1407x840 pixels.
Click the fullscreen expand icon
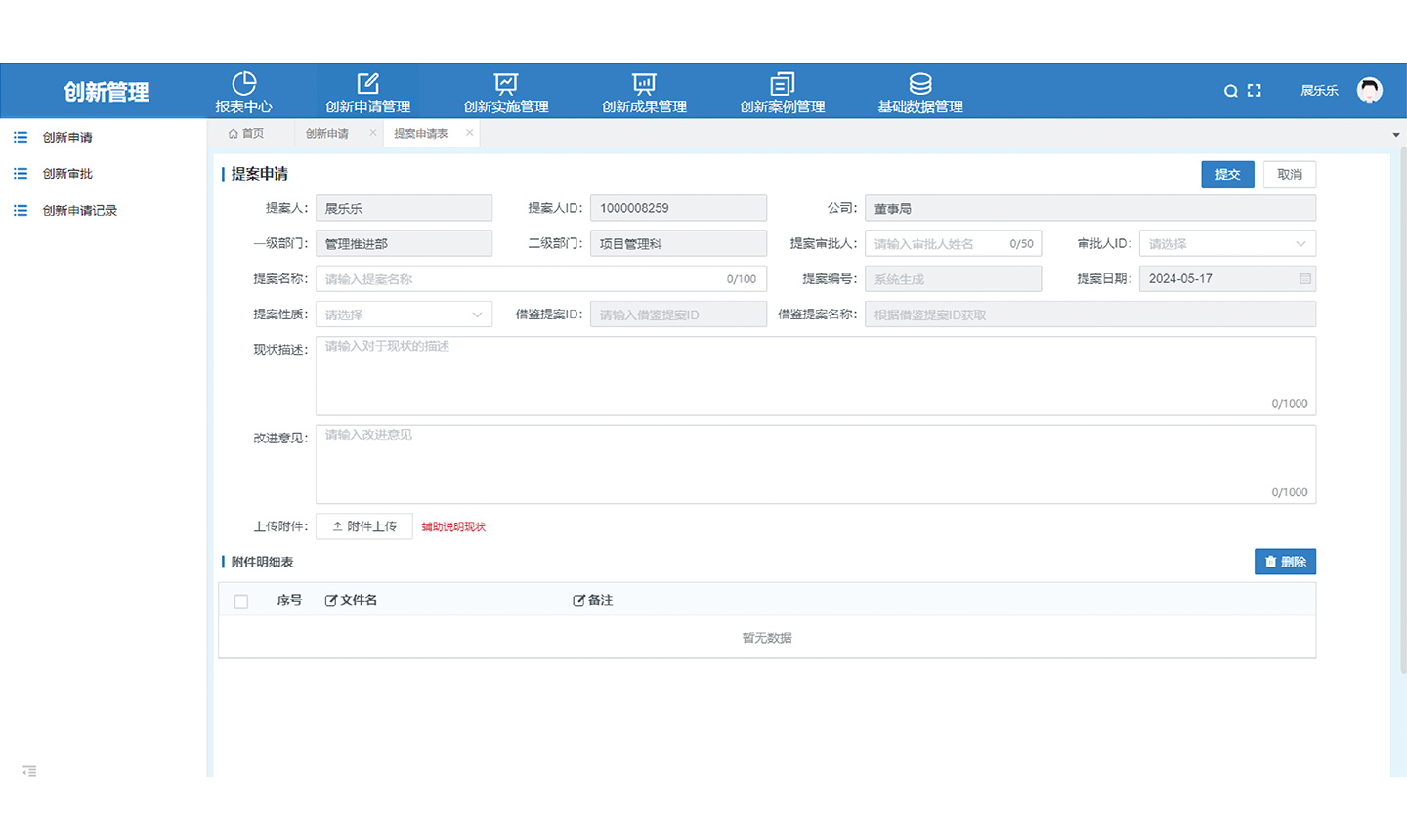pyautogui.click(x=1254, y=90)
